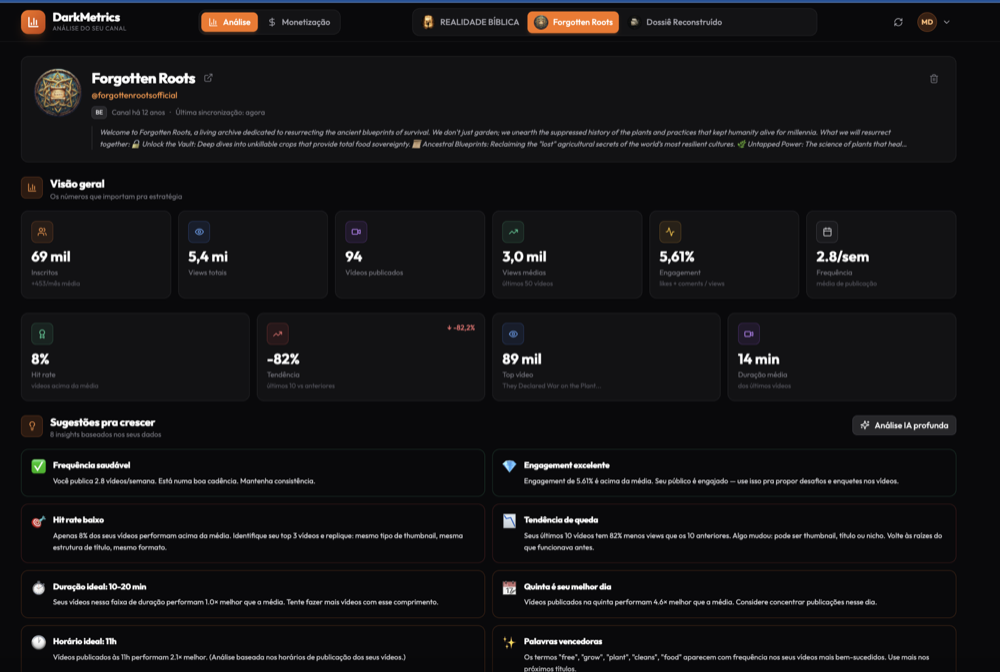Click the ↓ -82,2% badge

(x=460, y=328)
